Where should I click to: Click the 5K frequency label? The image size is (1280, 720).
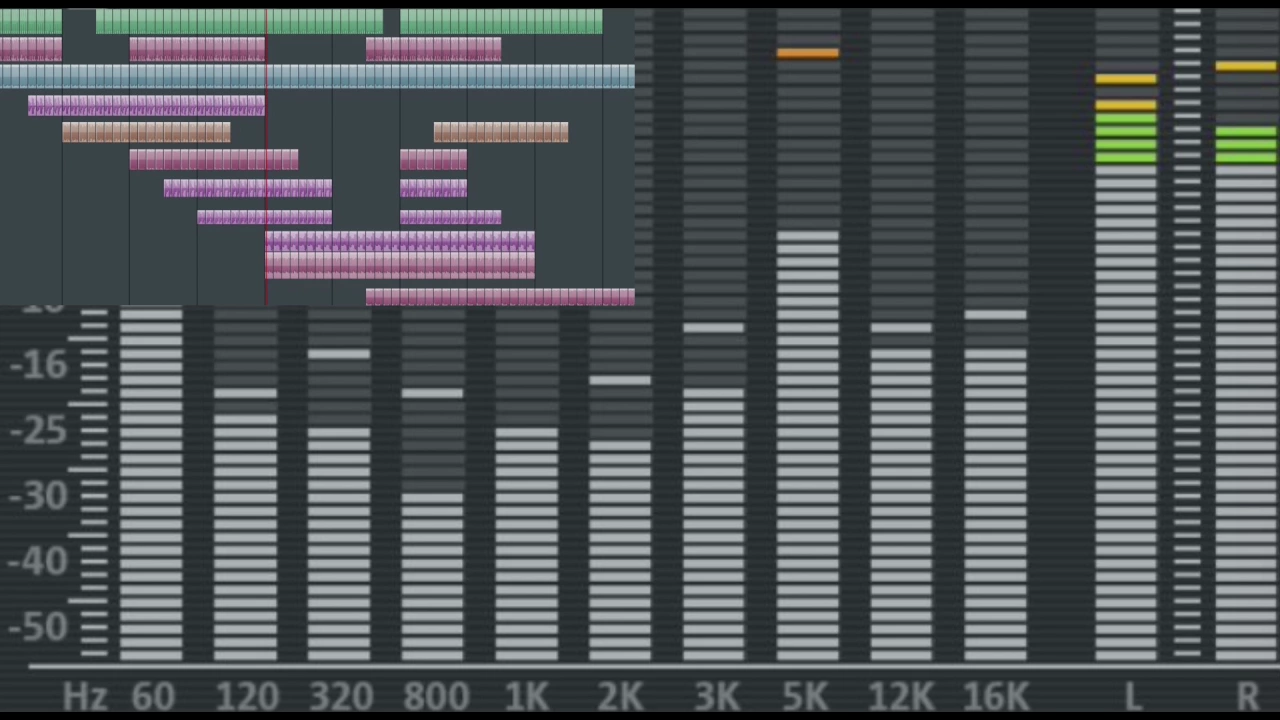(806, 697)
